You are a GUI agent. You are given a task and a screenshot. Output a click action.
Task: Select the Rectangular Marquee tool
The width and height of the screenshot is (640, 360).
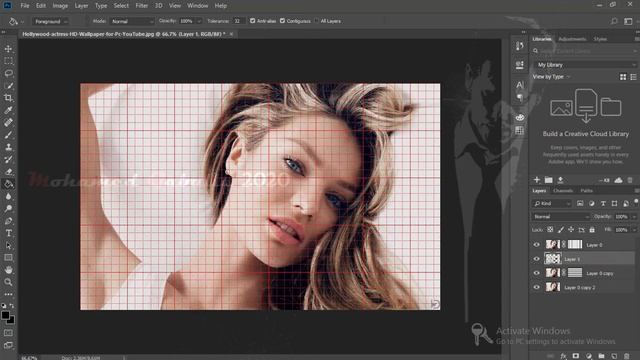(x=8, y=61)
